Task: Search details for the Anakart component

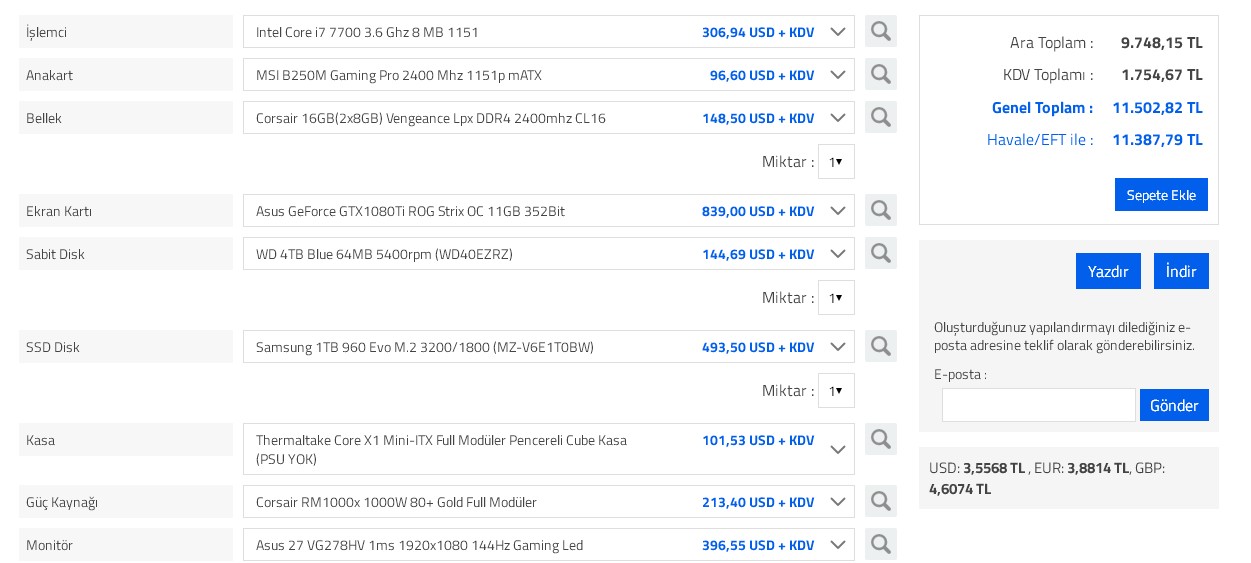Action: (880, 75)
